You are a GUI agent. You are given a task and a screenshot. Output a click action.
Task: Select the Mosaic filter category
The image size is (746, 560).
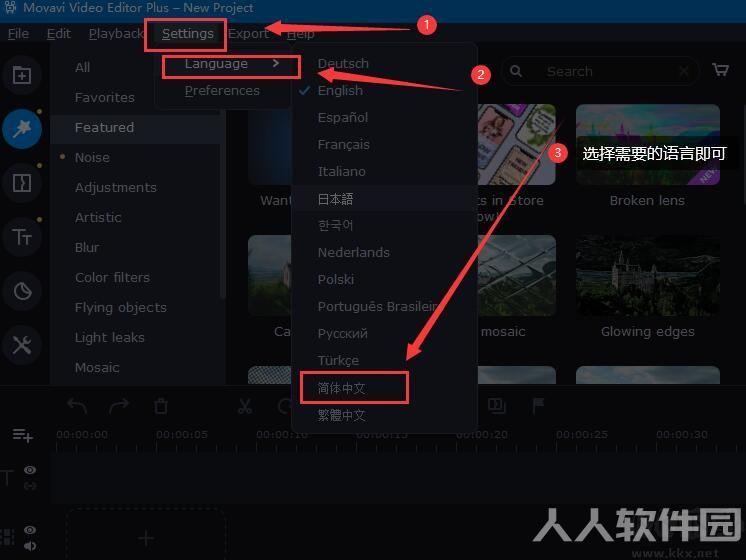pos(97,367)
